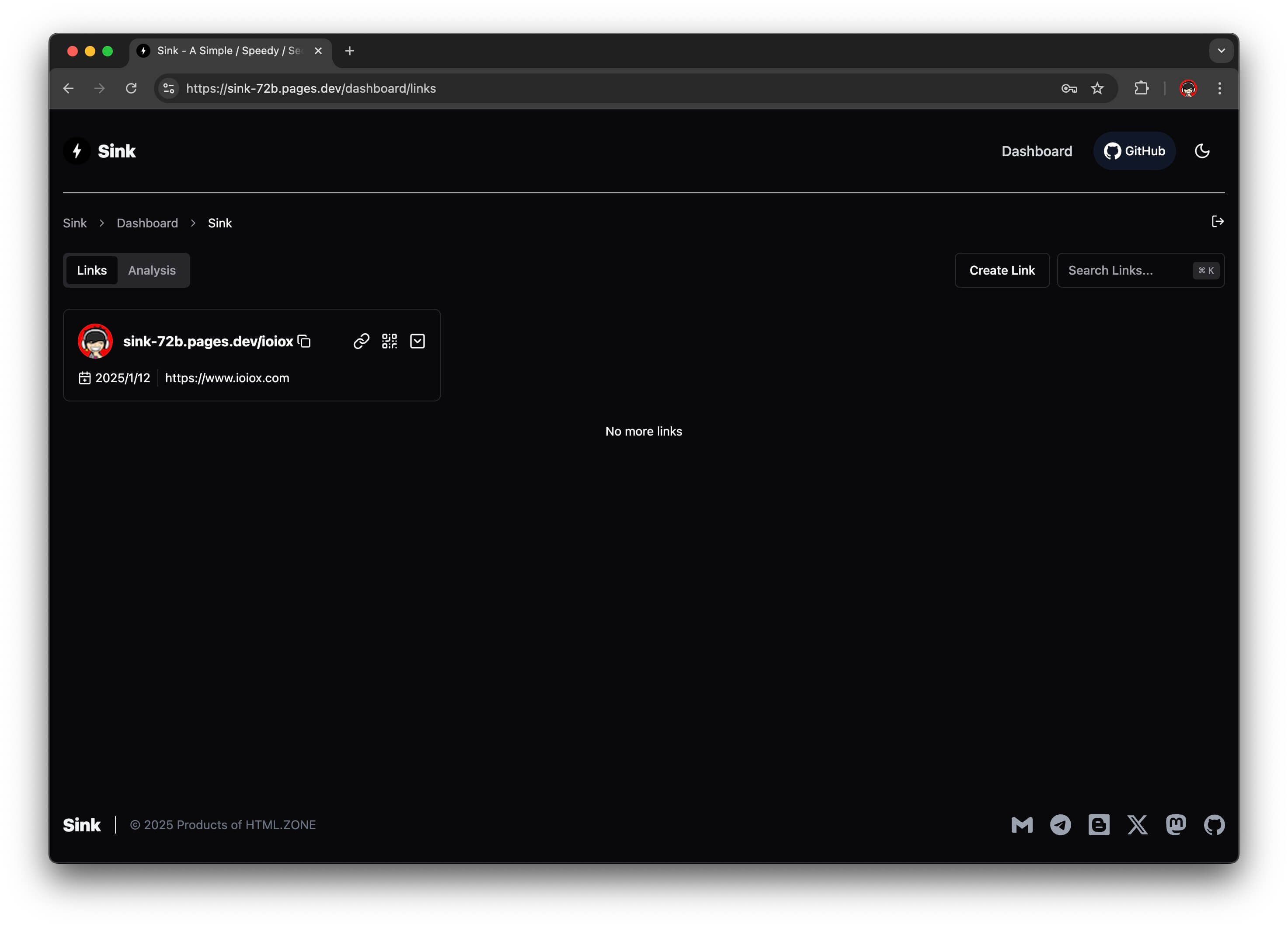The height and width of the screenshot is (928, 1288).
Task: Close the Sink browser tab
Action: [x=318, y=51]
